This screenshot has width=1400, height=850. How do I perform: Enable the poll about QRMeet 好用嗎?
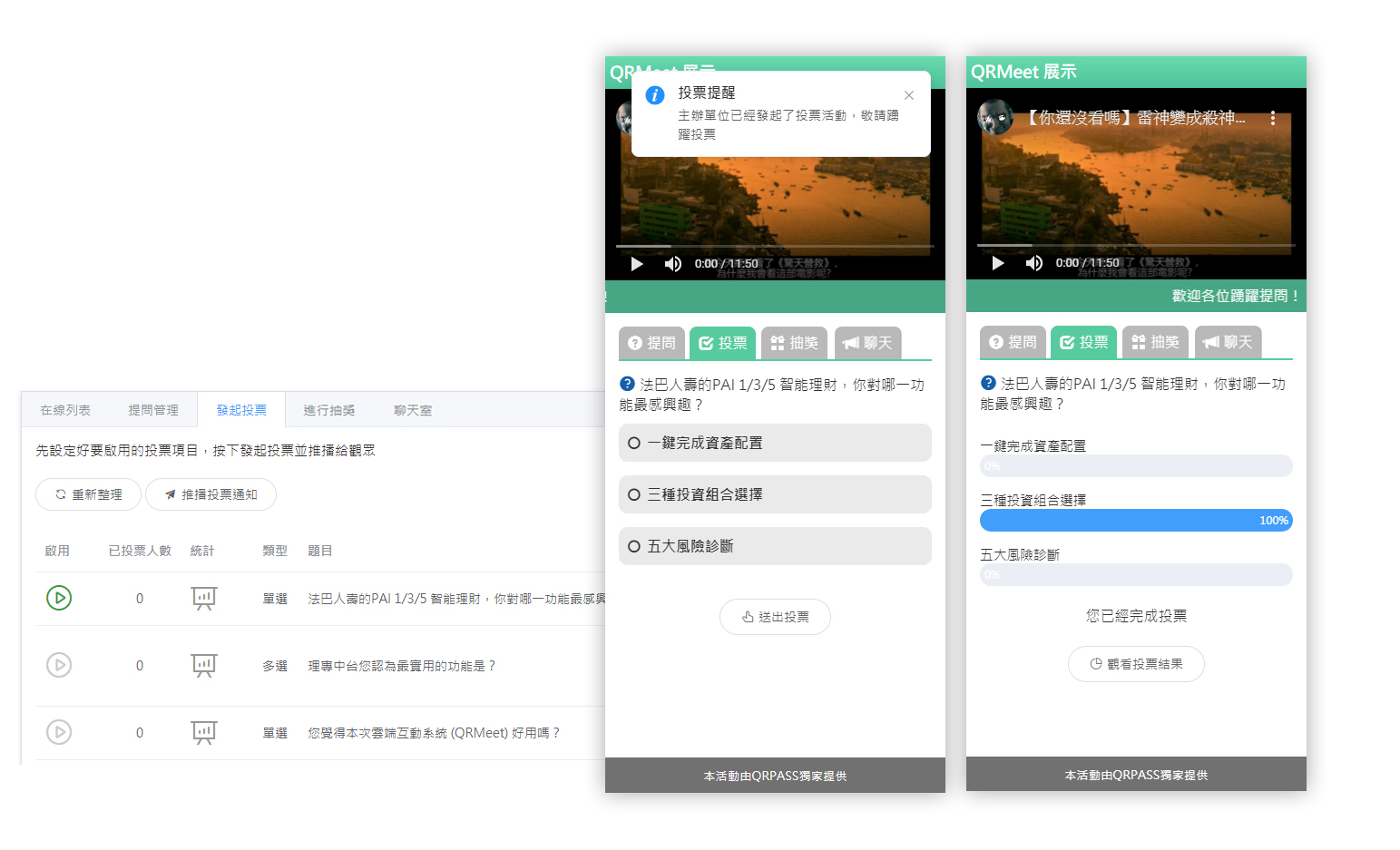tap(59, 732)
